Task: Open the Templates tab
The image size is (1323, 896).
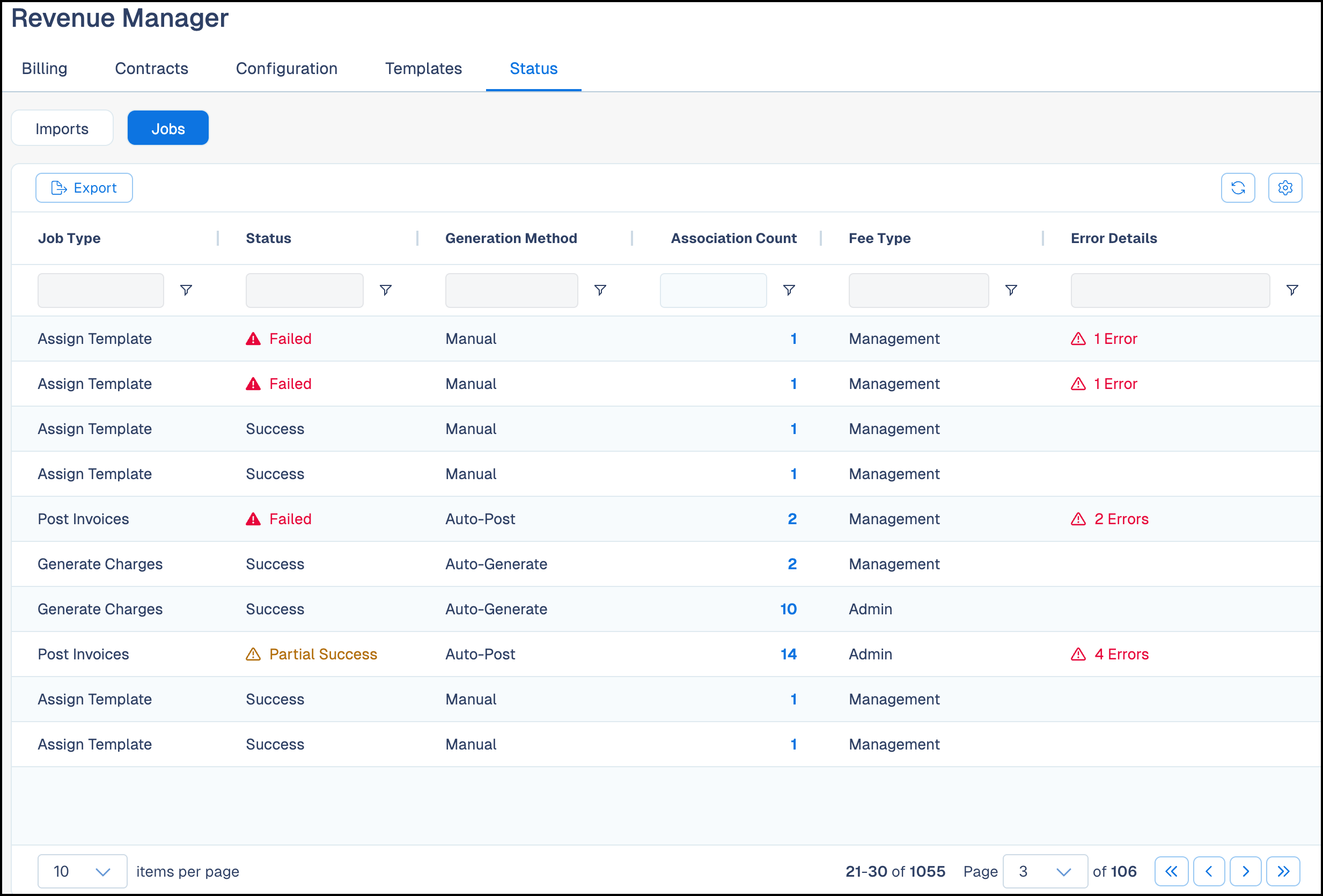Action: pos(423,68)
